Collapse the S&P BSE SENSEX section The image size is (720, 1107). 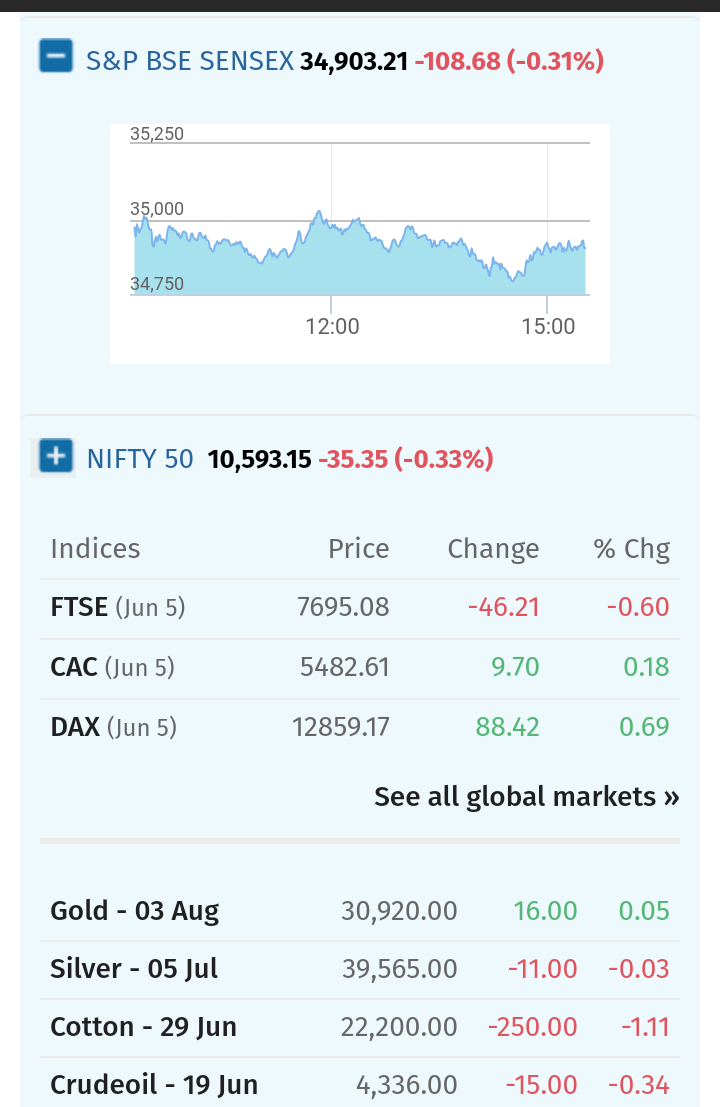coord(56,56)
